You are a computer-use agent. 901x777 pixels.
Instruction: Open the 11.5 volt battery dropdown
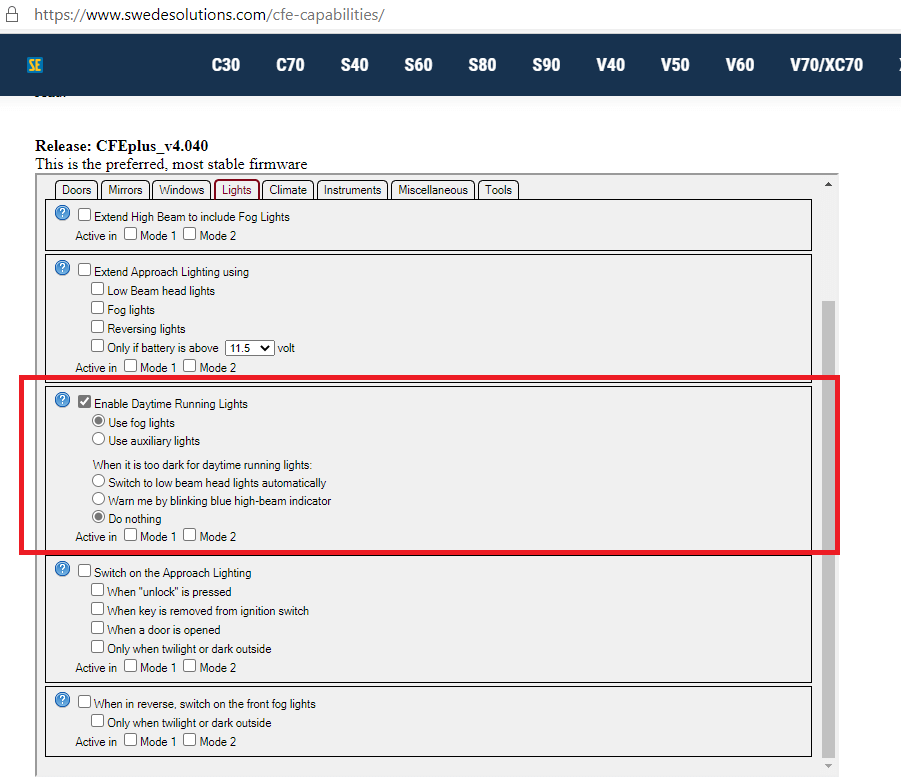tap(249, 348)
